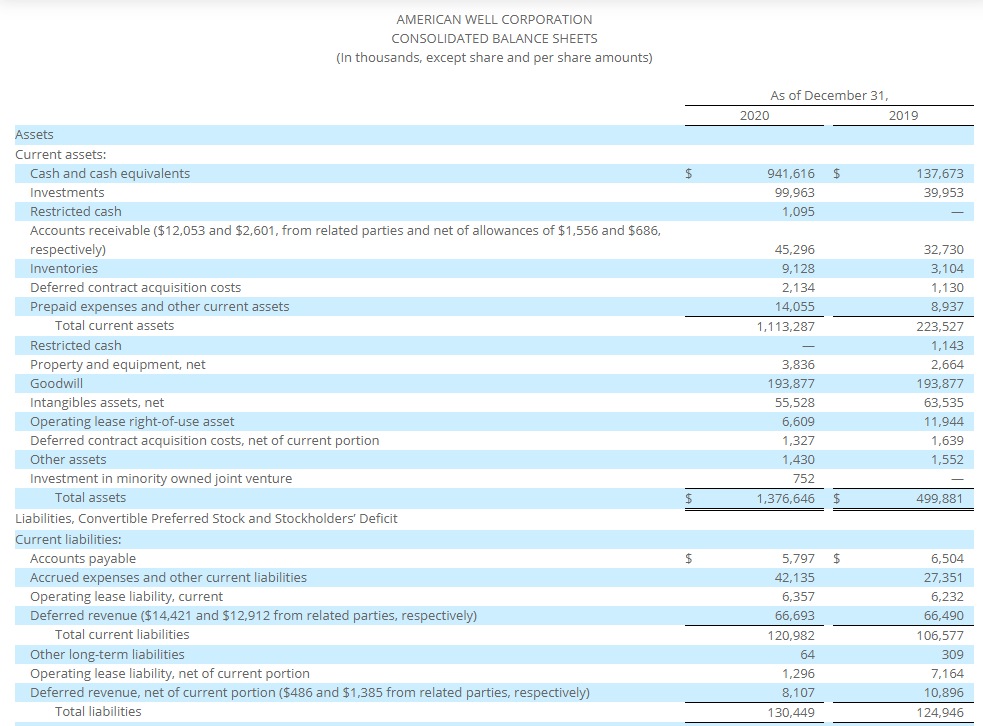This screenshot has height=726, width=983.
Task: Select intangibles 2019 value 63,535
Action: 944,402
